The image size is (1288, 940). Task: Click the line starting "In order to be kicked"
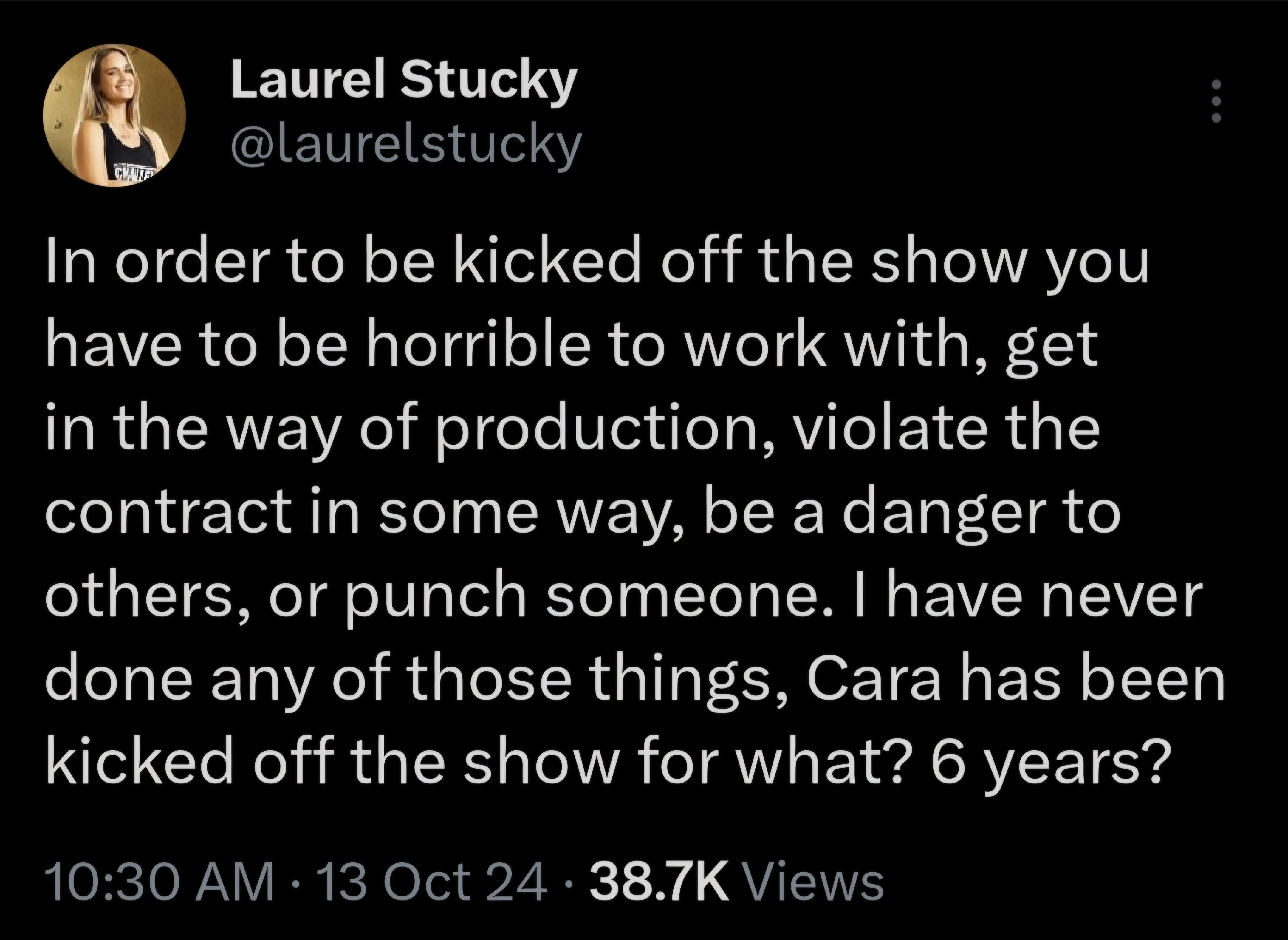tap(597, 266)
